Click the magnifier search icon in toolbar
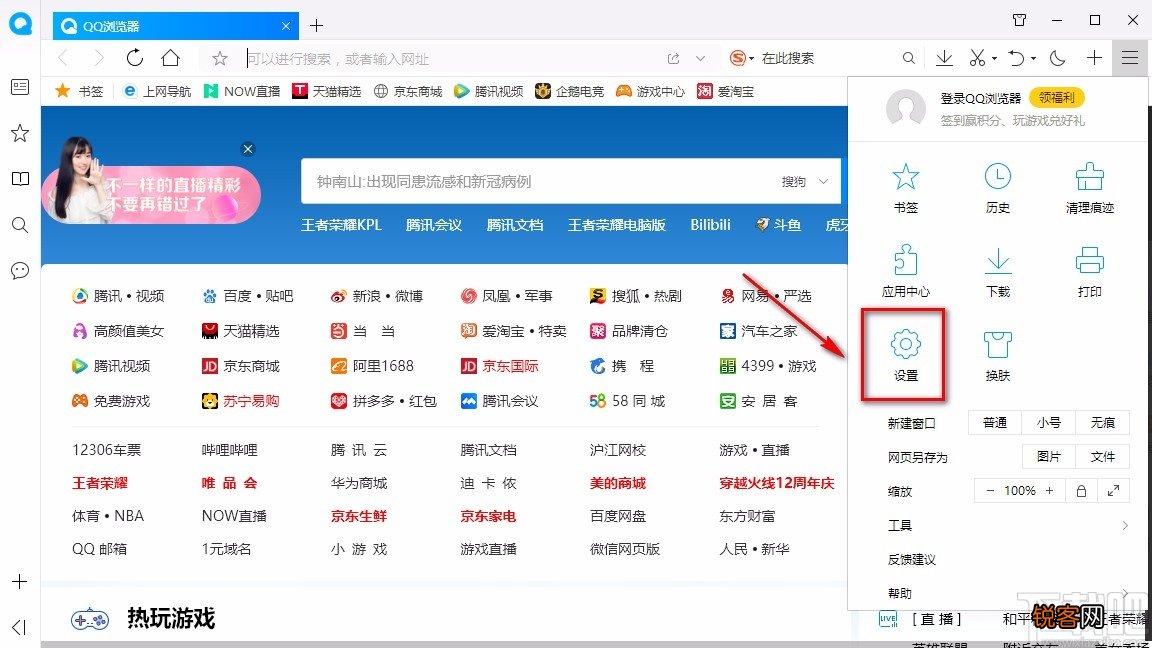This screenshot has width=1152, height=648. (x=909, y=58)
